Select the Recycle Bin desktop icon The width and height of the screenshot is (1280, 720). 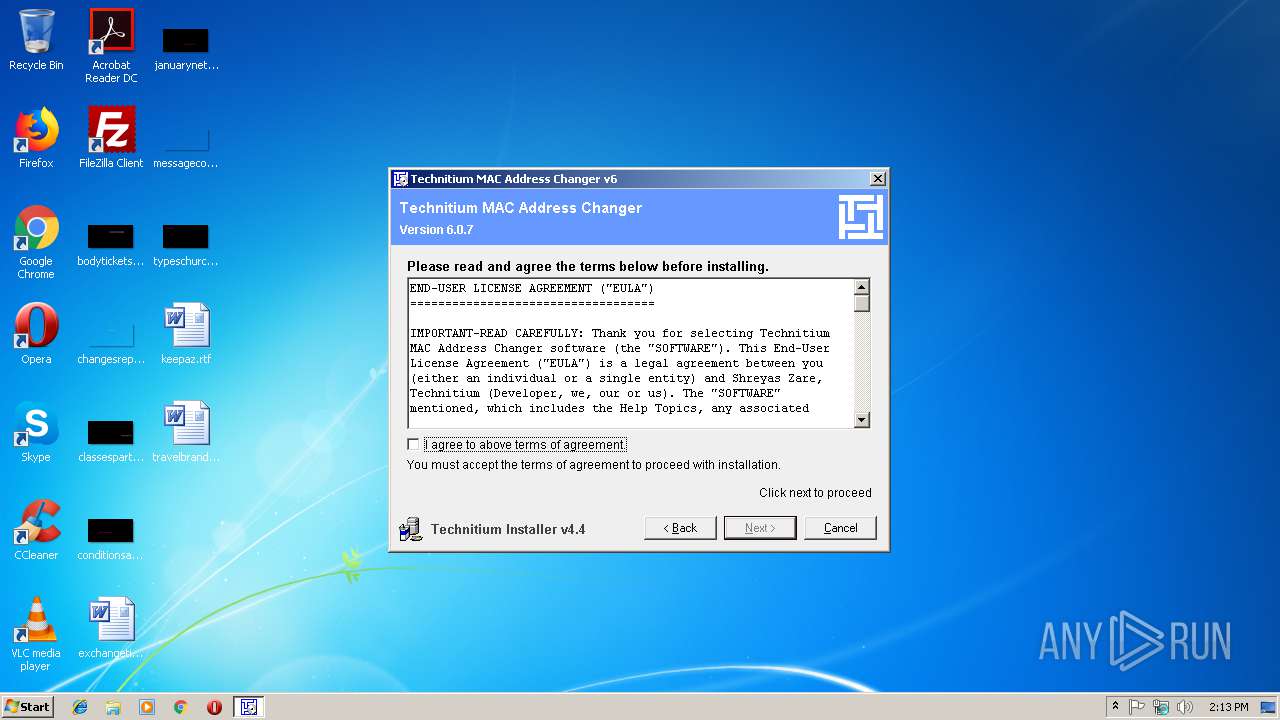pyautogui.click(x=36, y=40)
